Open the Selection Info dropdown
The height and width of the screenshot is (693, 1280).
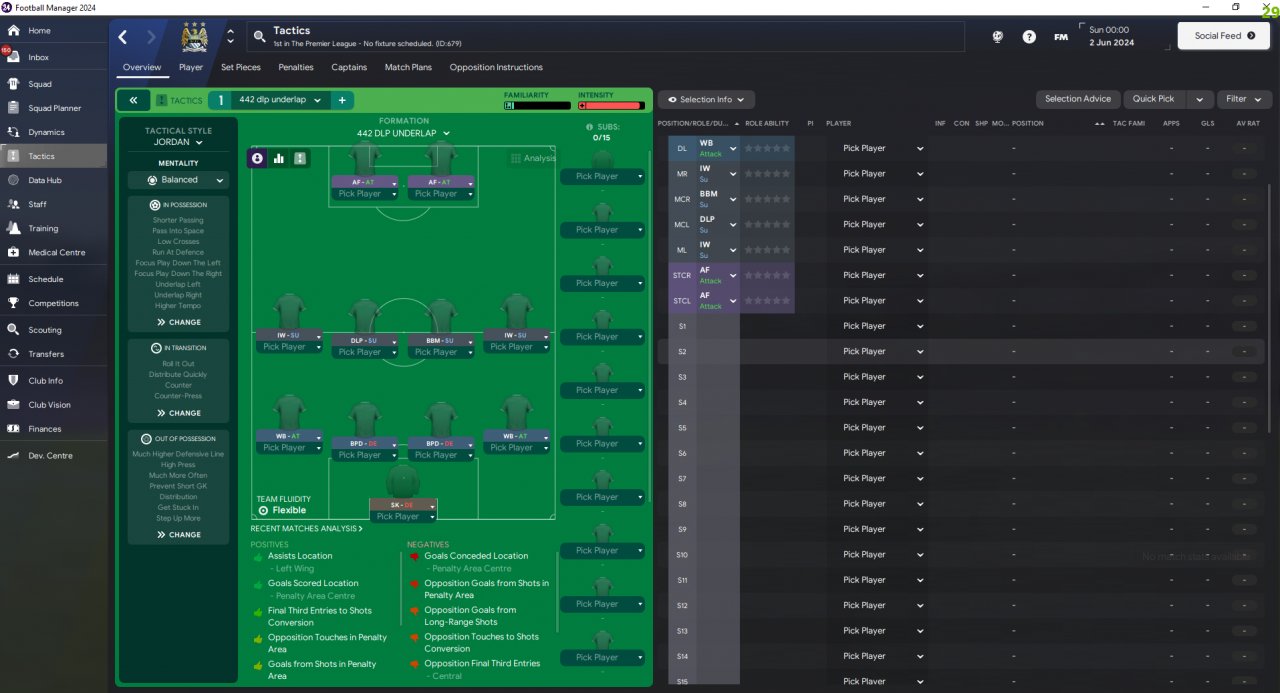pyautogui.click(x=706, y=99)
